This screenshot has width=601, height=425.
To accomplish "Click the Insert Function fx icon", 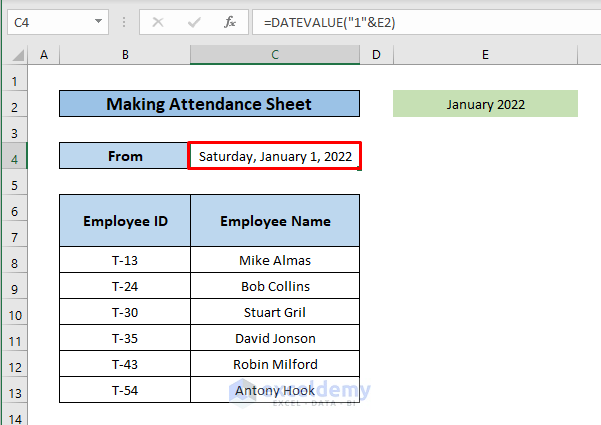I will pyautogui.click(x=229, y=21).
